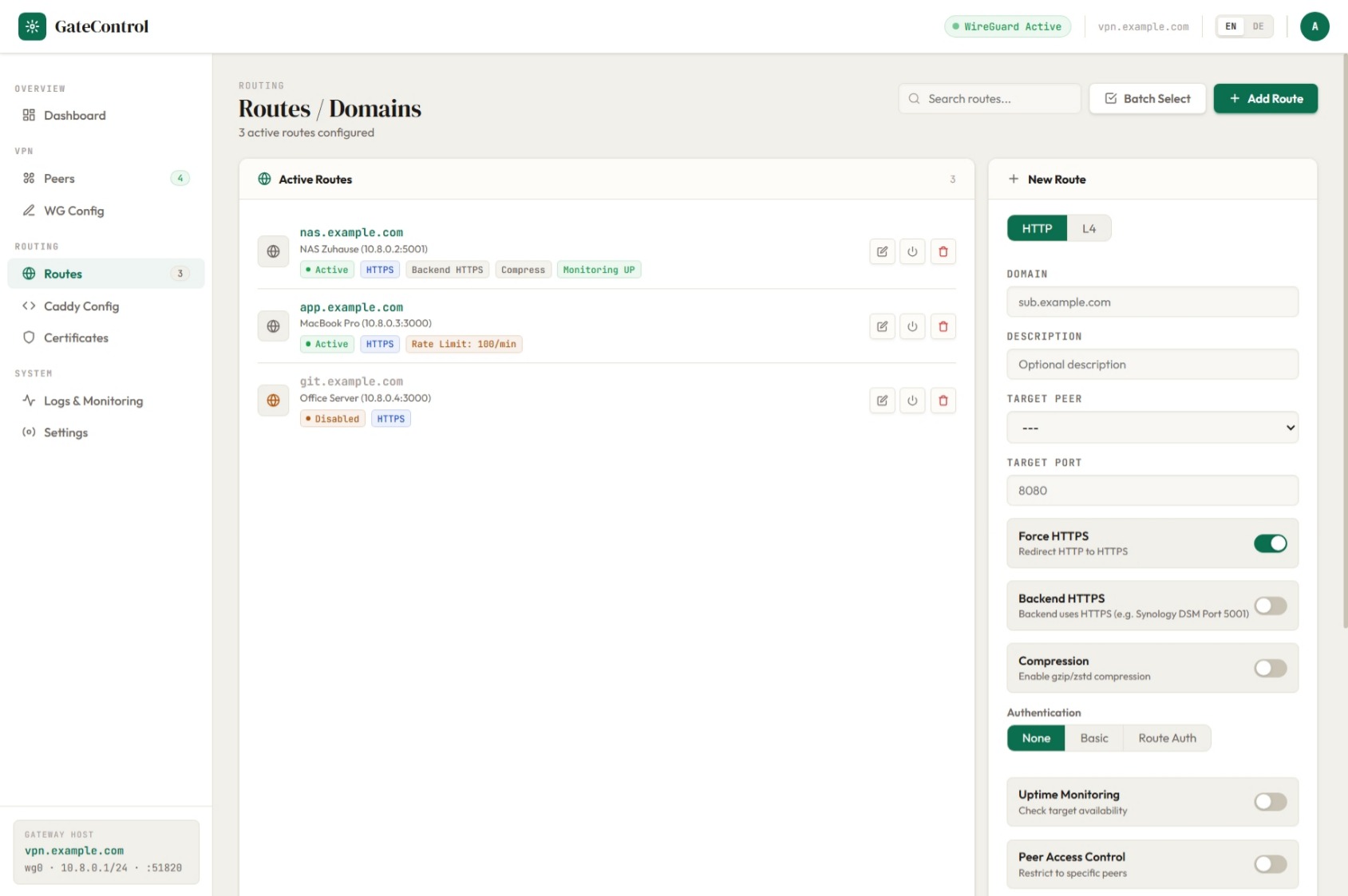Select Basic authentication option
The image size is (1348, 896).
coord(1093,738)
